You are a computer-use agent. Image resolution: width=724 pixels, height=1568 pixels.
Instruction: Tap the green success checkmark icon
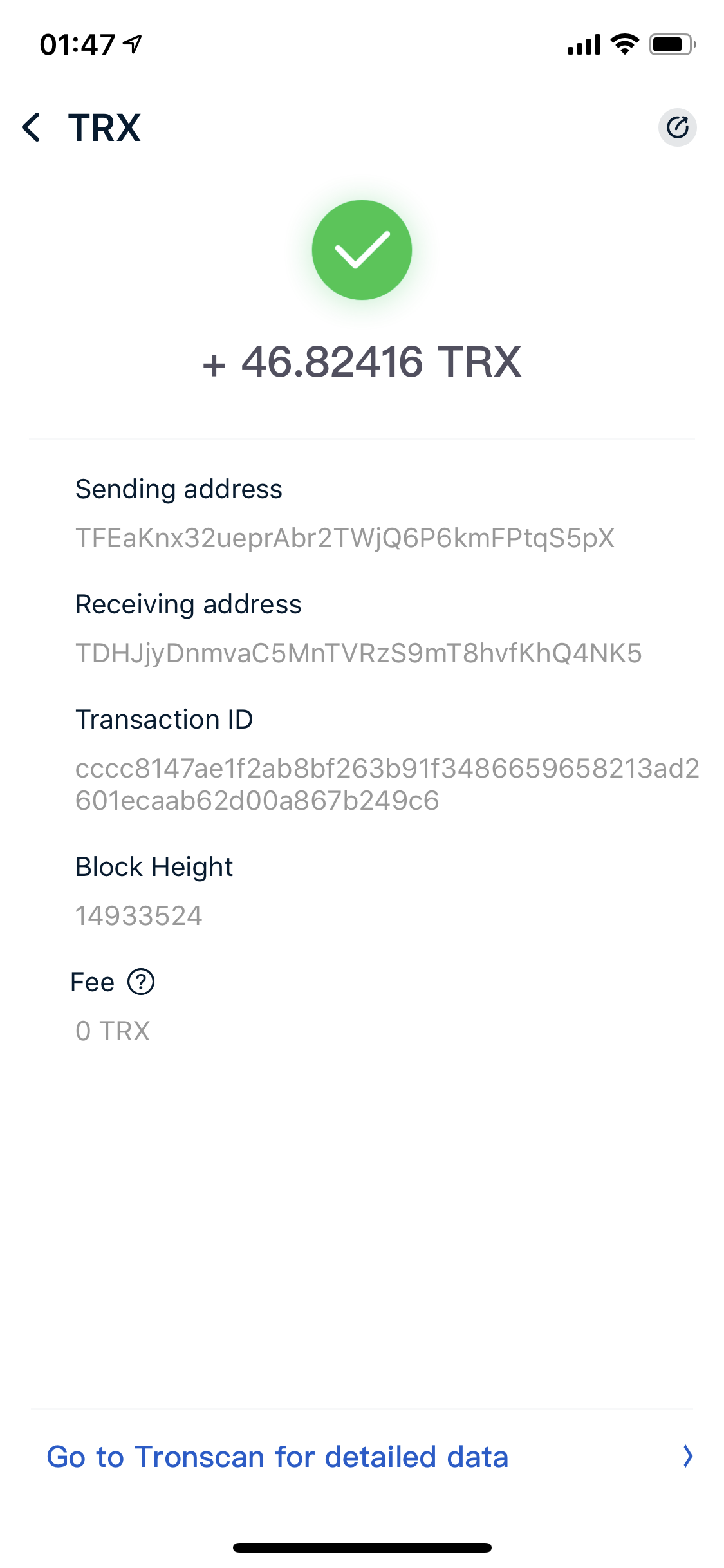(x=362, y=250)
